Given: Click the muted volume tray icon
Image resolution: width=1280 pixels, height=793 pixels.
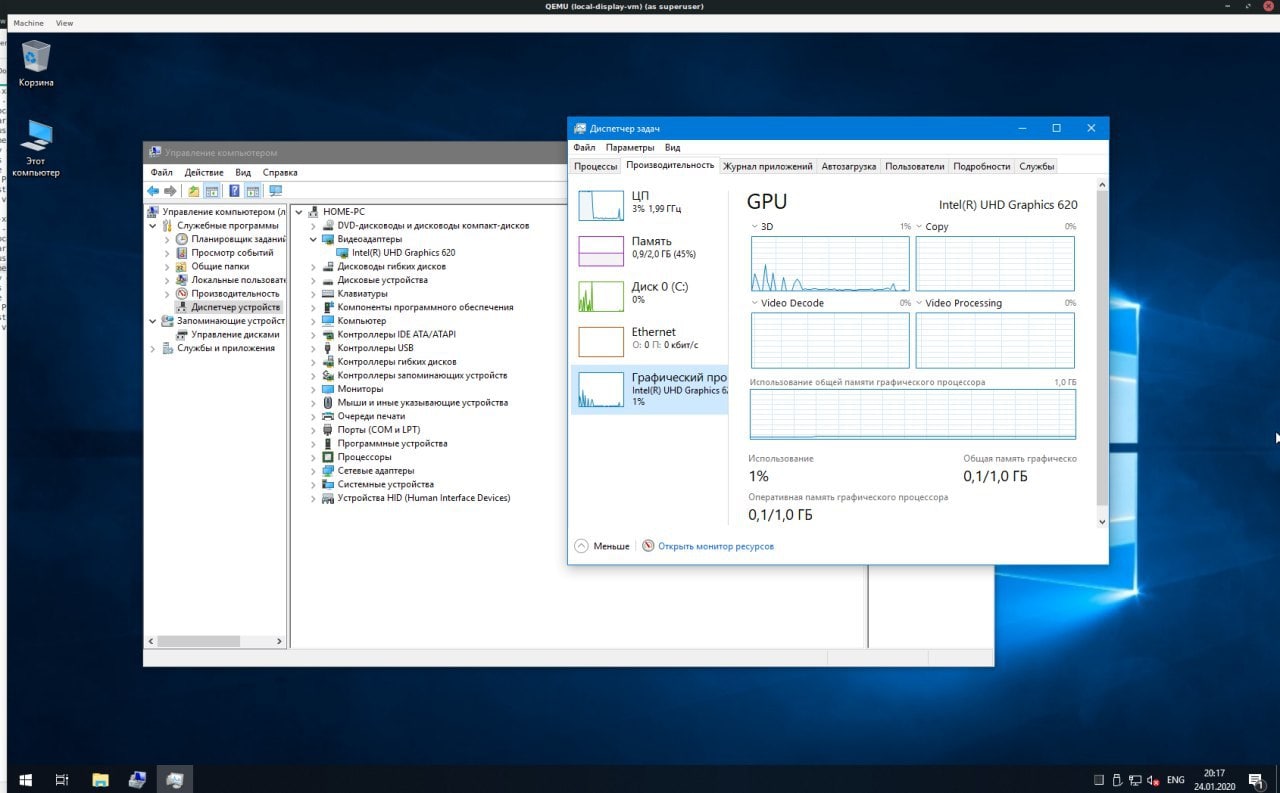Looking at the screenshot, I should point(1153,780).
